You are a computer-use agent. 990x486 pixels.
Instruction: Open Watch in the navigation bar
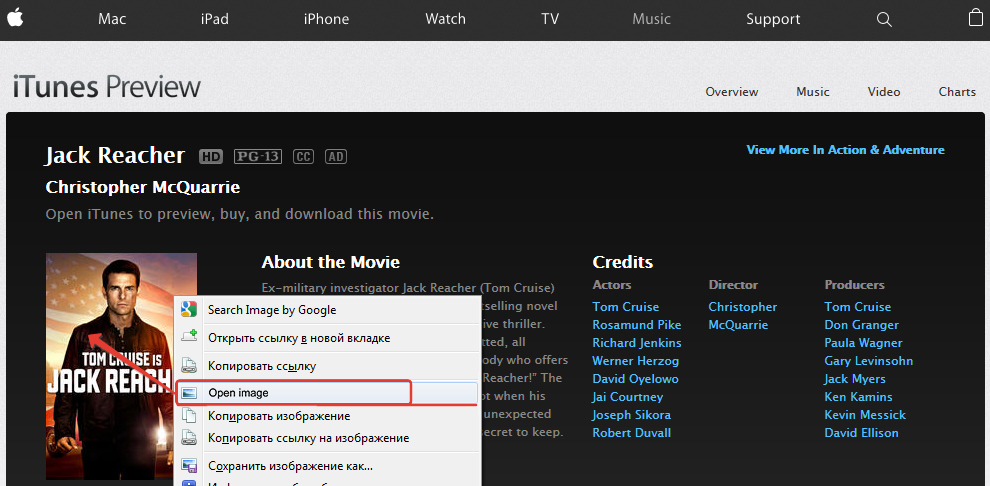click(445, 19)
